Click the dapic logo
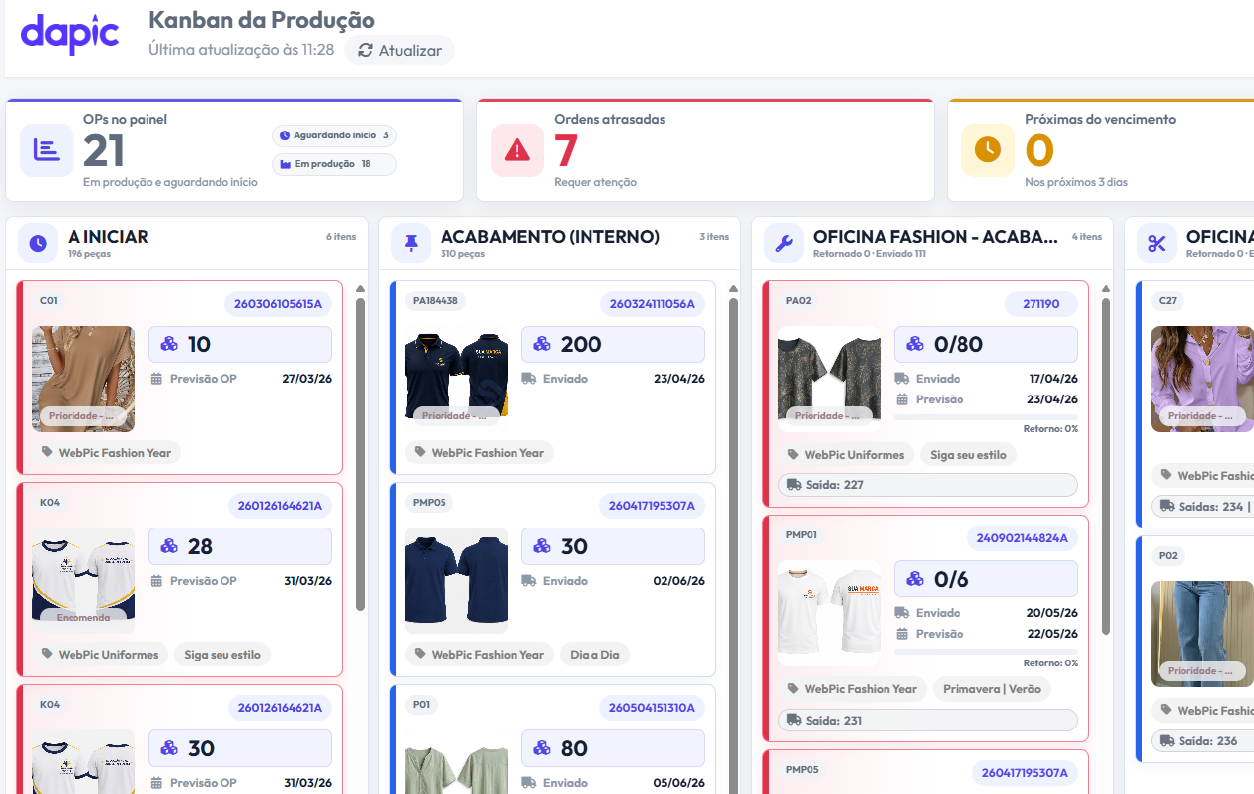 [70, 34]
